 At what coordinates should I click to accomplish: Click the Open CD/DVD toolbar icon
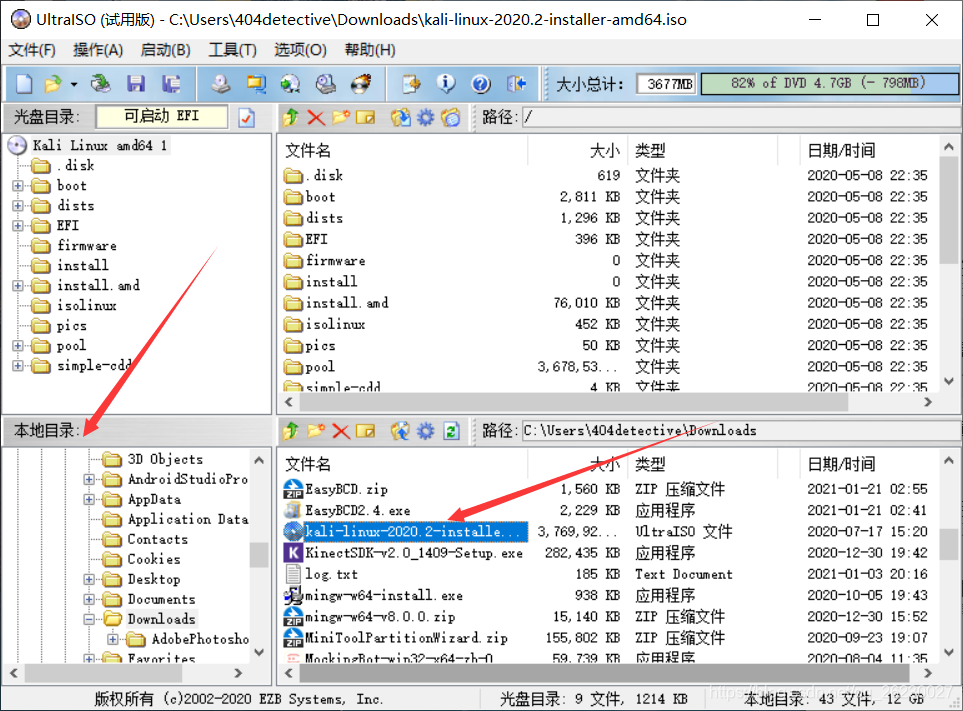point(100,84)
